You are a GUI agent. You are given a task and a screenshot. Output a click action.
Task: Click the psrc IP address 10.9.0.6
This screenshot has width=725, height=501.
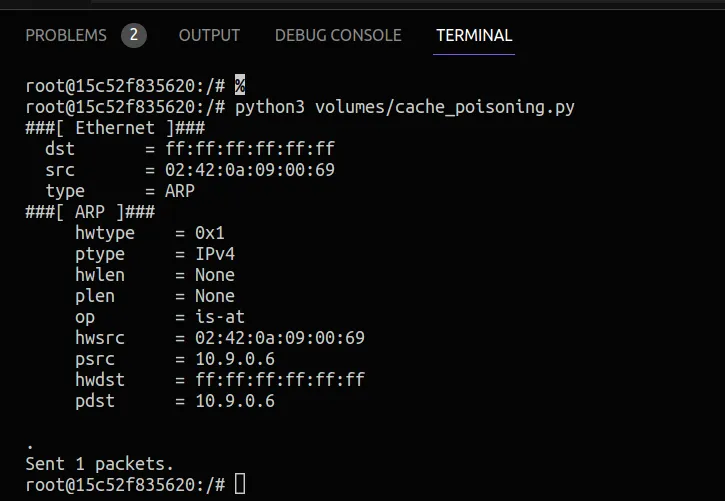pyautogui.click(x=235, y=359)
